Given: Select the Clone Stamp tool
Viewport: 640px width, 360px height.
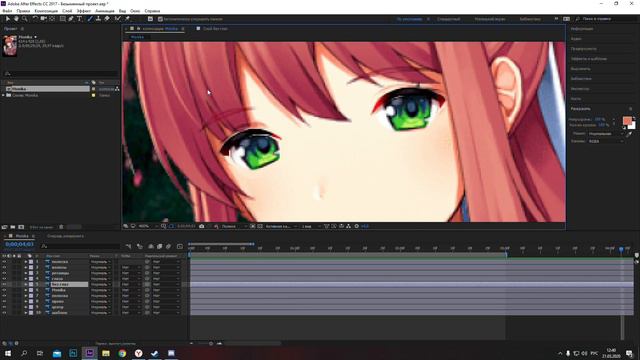Looking at the screenshot, I should coord(98,19).
